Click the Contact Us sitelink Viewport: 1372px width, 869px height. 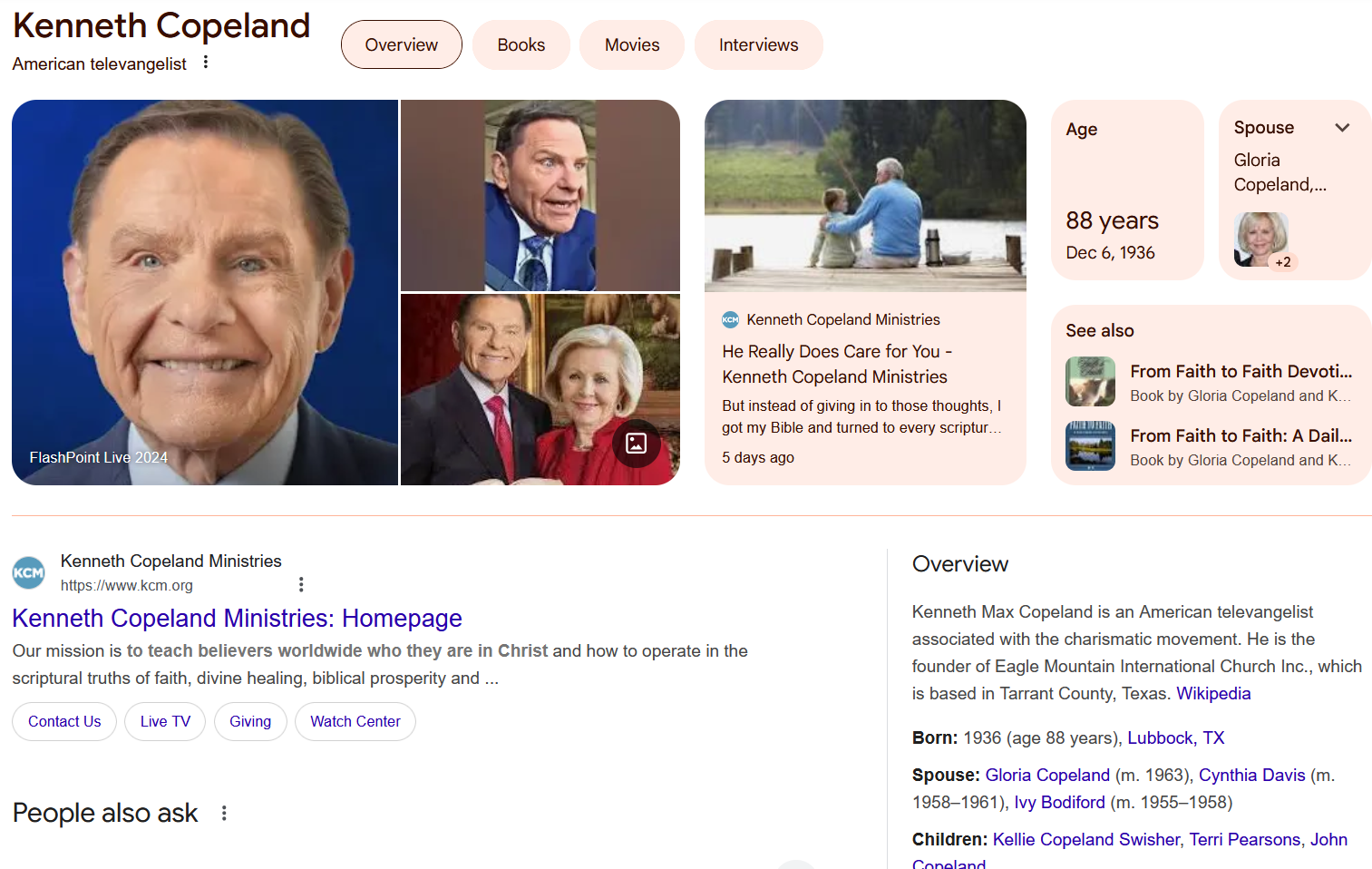pos(64,721)
